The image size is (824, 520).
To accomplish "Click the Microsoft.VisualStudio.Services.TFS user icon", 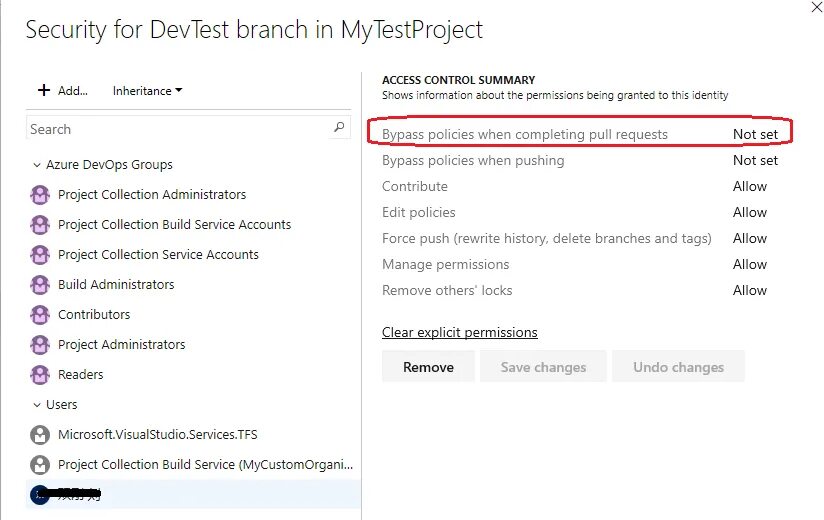I will [40, 435].
